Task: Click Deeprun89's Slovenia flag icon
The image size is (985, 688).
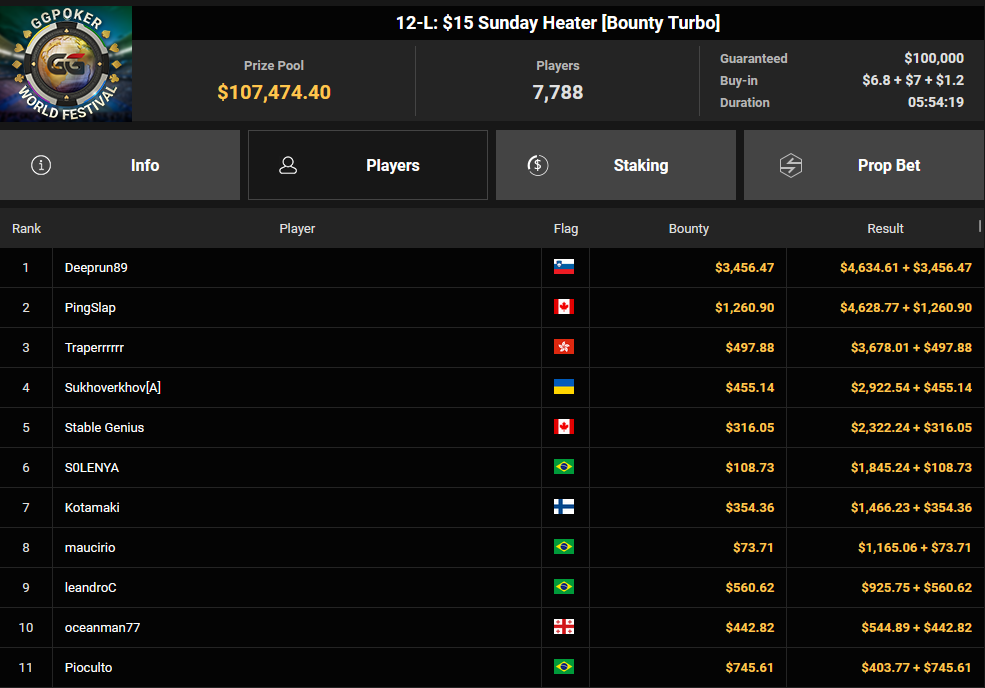Action: click(x=563, y=267)
